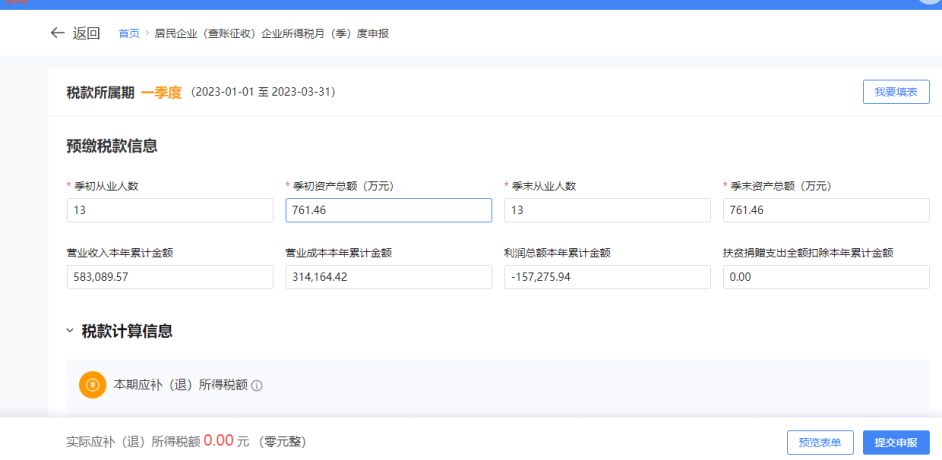The height and width of the screenshot is (460, 942).
Task: Click the 实际应补（退）所得税额 0.00 amount
Action: [x=218, y=441]
